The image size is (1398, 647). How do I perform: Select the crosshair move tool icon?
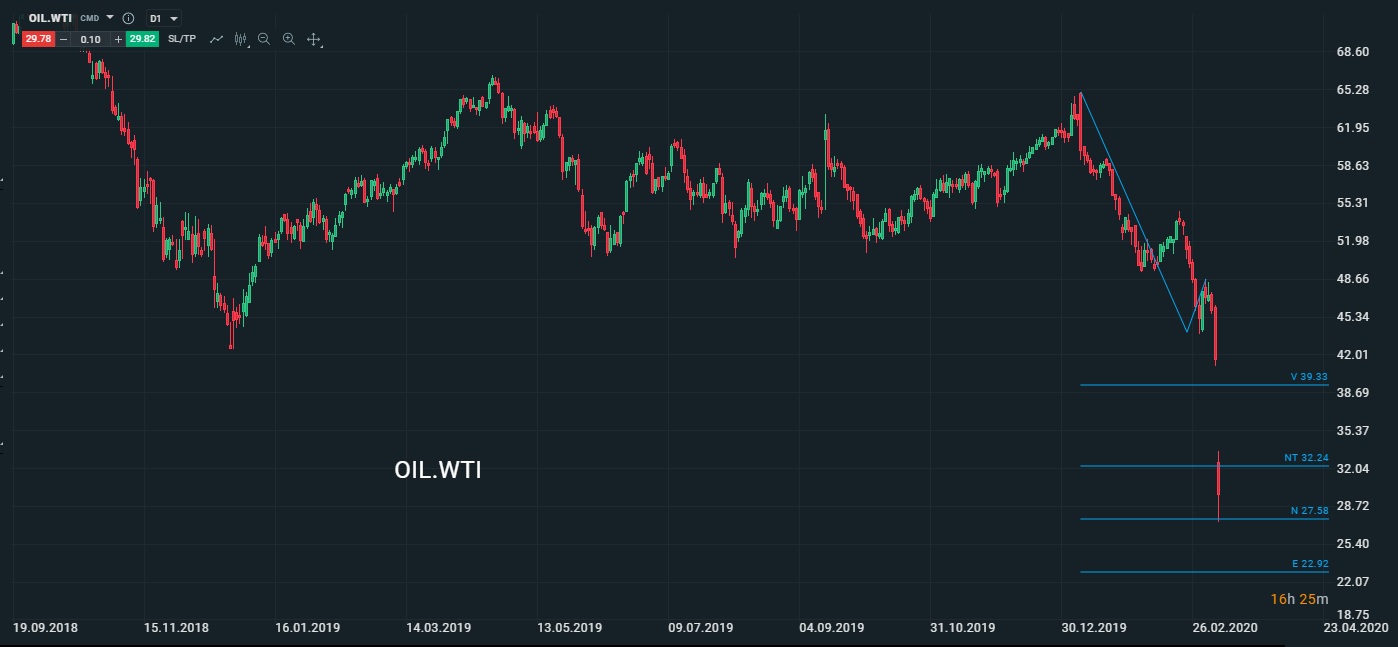pos(313,39)
